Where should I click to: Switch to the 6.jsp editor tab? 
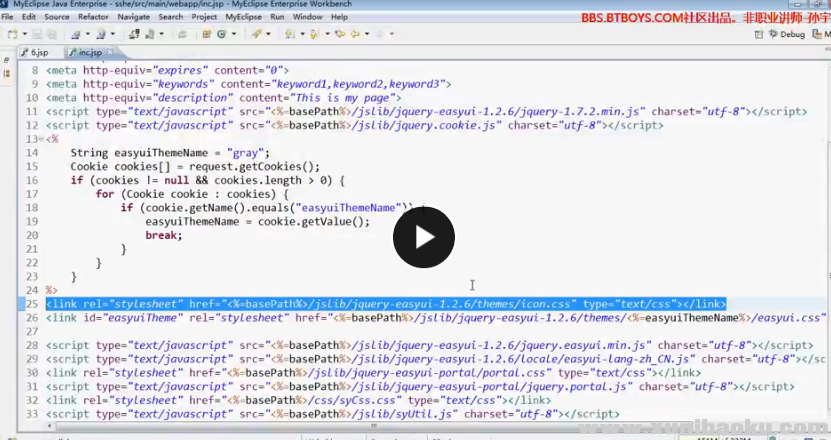(38, 52)
